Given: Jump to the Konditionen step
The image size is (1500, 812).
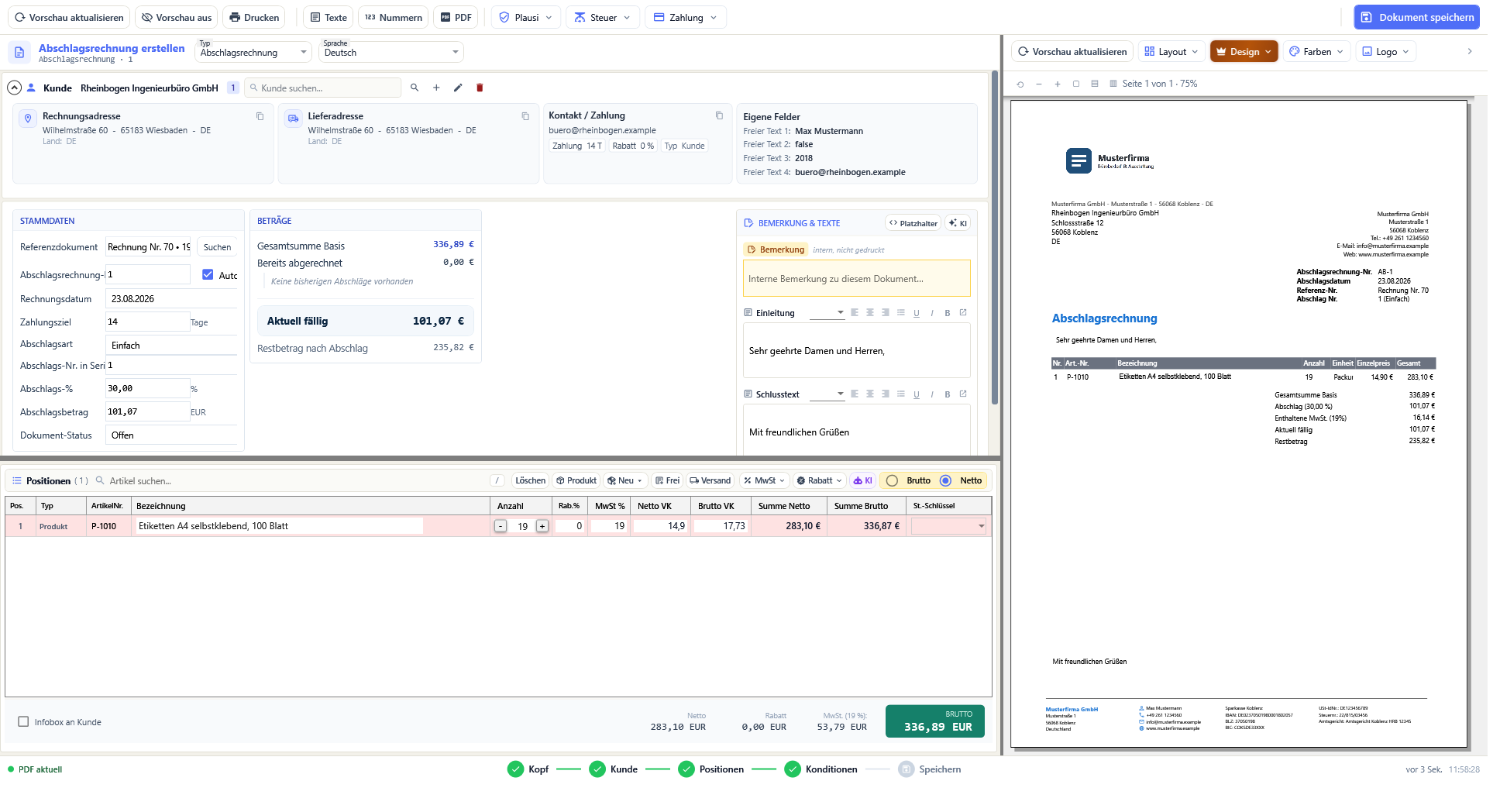Looking at the screenshot, I should pos(821,769).
